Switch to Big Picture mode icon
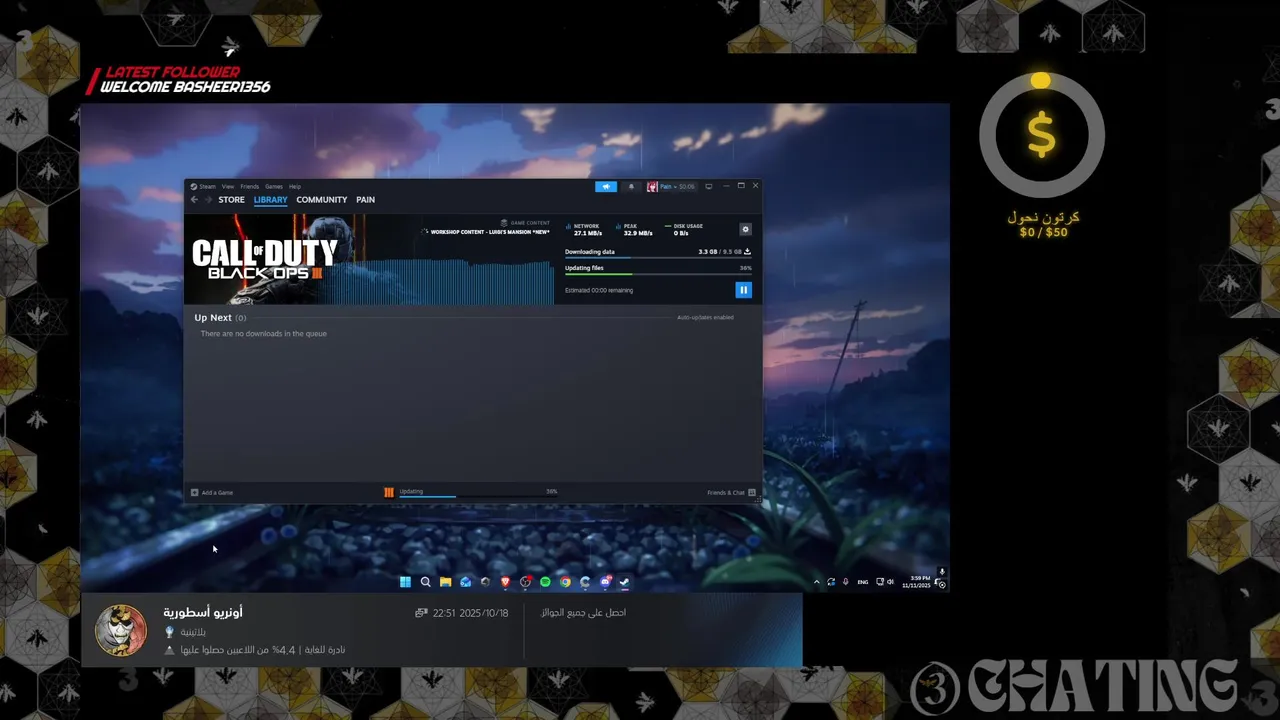The image size is (1280, 720). [709, 186]
